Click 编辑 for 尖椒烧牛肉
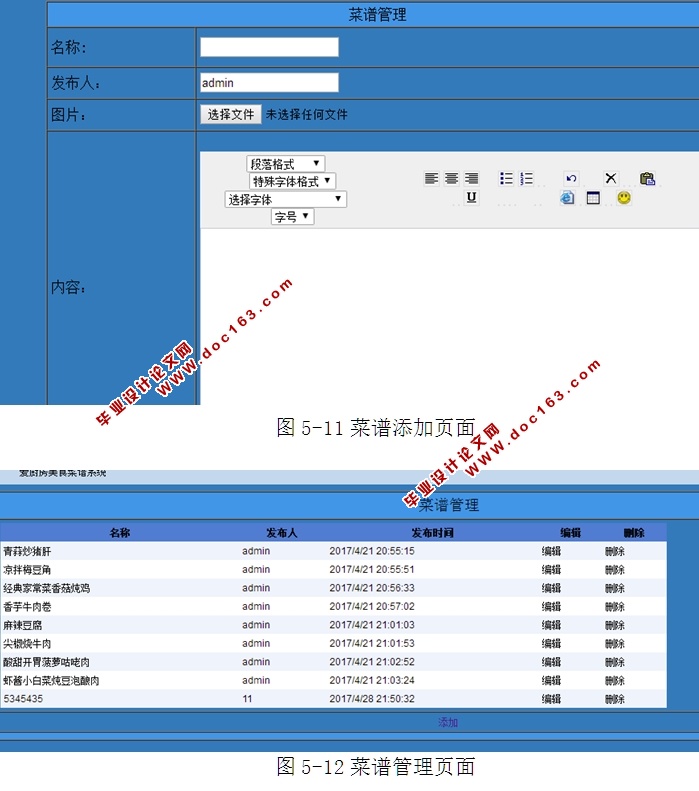Screen dimensions: 699x791 point(551,644)
